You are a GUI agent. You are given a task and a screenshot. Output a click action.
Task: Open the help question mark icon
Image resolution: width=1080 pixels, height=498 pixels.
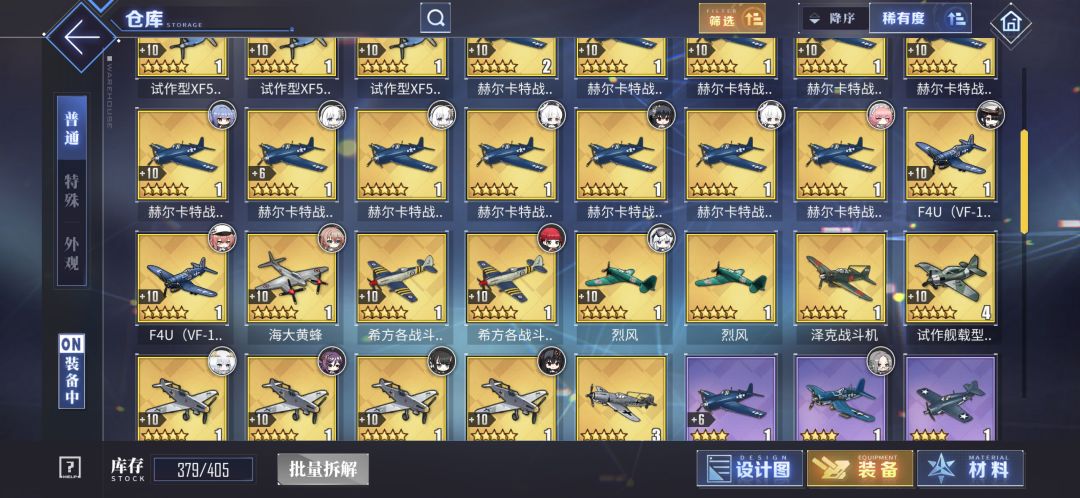(71, 468)
